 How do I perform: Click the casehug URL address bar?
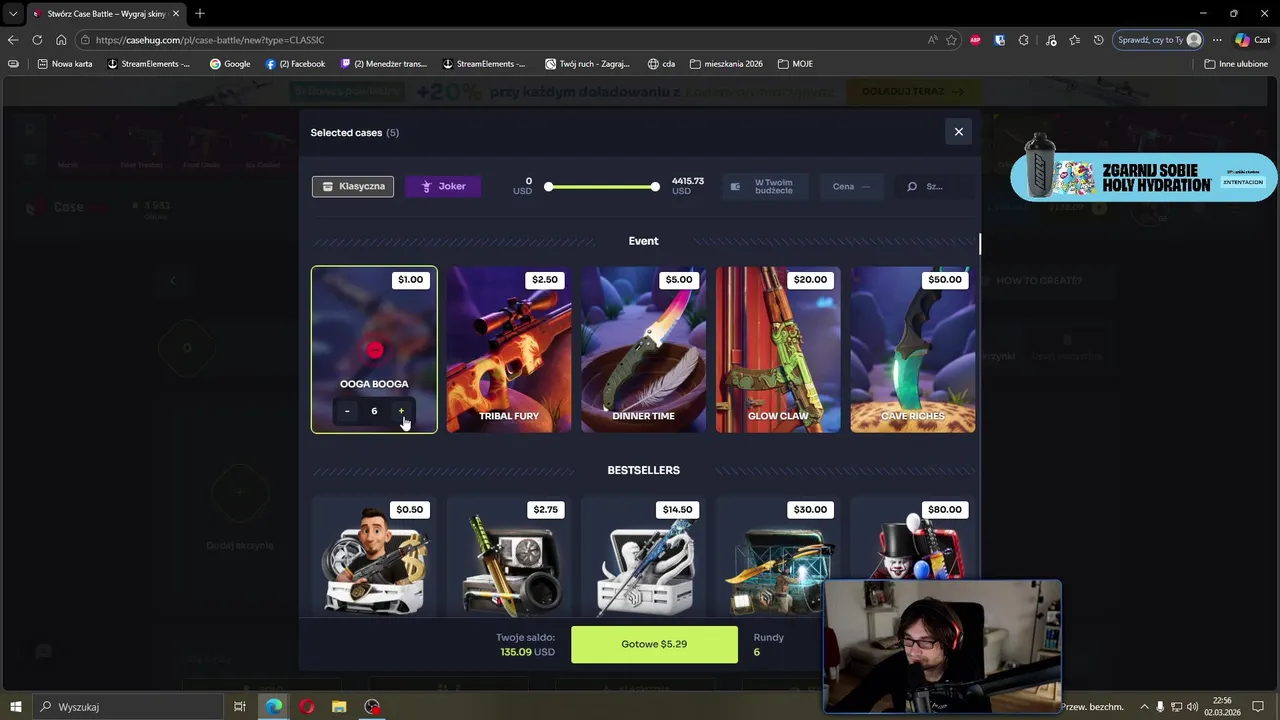point(500,40)
